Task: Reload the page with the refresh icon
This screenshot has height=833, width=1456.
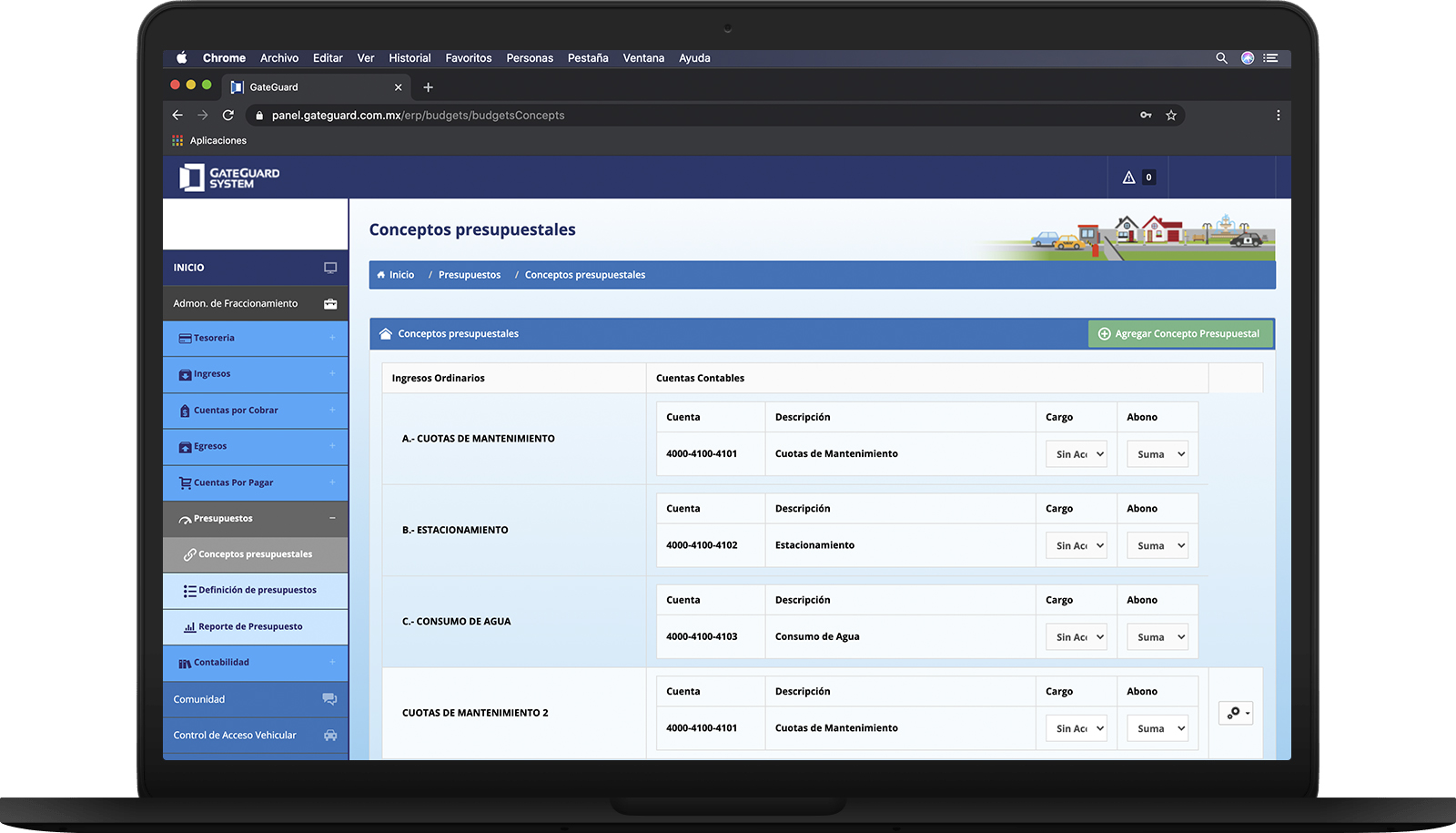Action: pyautogui.click(x=228, y=116)
